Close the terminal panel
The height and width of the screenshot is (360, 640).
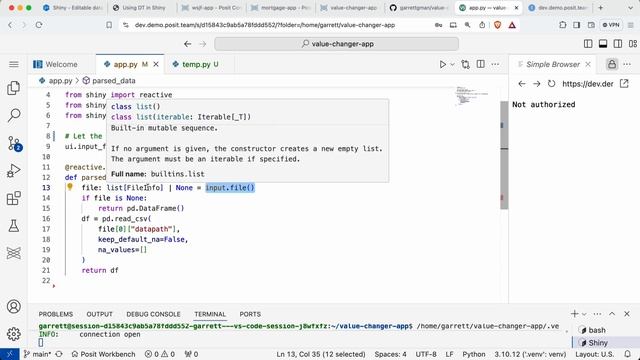627,313
